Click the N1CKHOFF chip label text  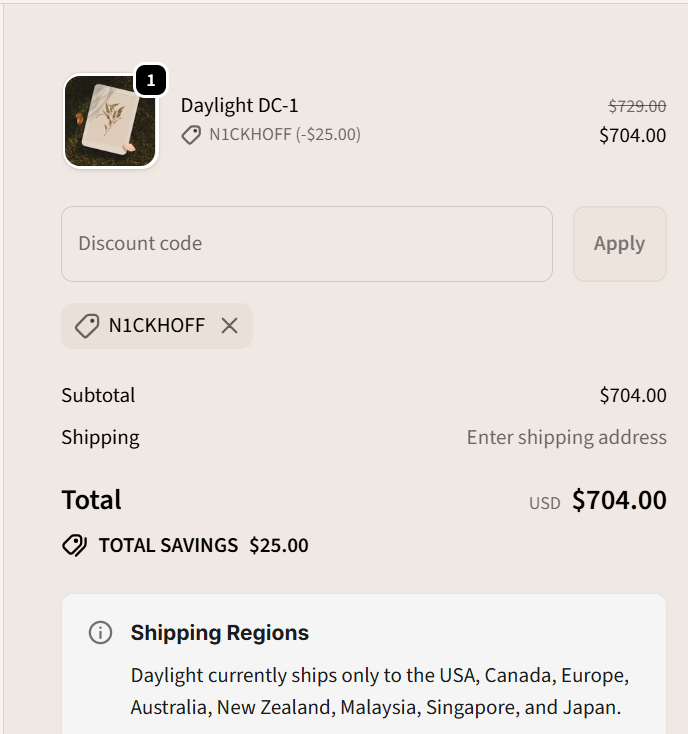156,326
